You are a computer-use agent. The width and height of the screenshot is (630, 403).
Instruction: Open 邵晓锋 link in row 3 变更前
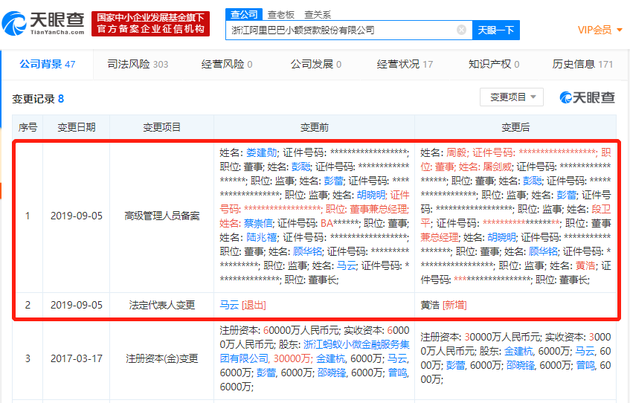[331, 372]
